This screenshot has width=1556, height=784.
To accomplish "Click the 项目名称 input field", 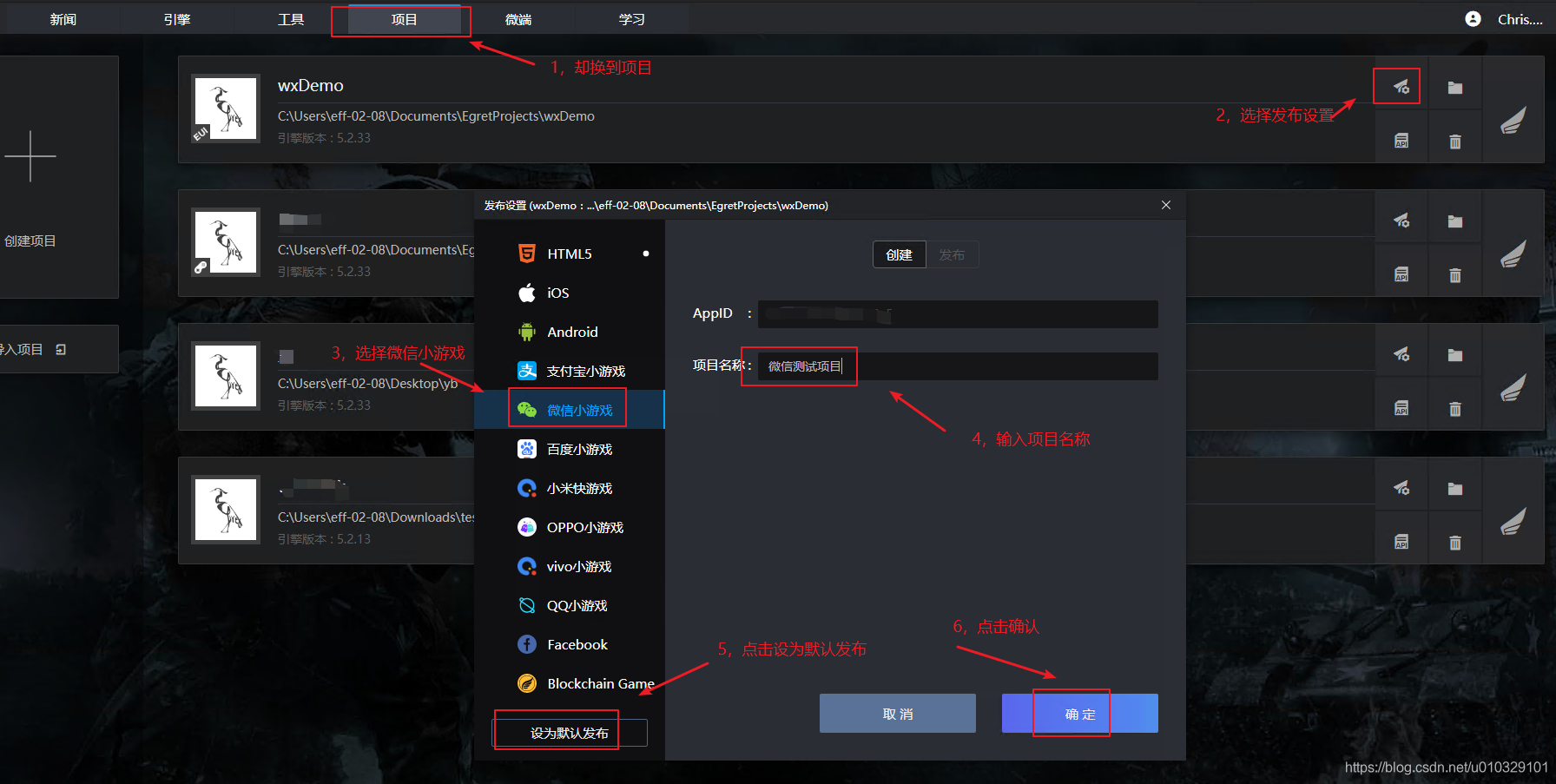I will pos(958,366).
